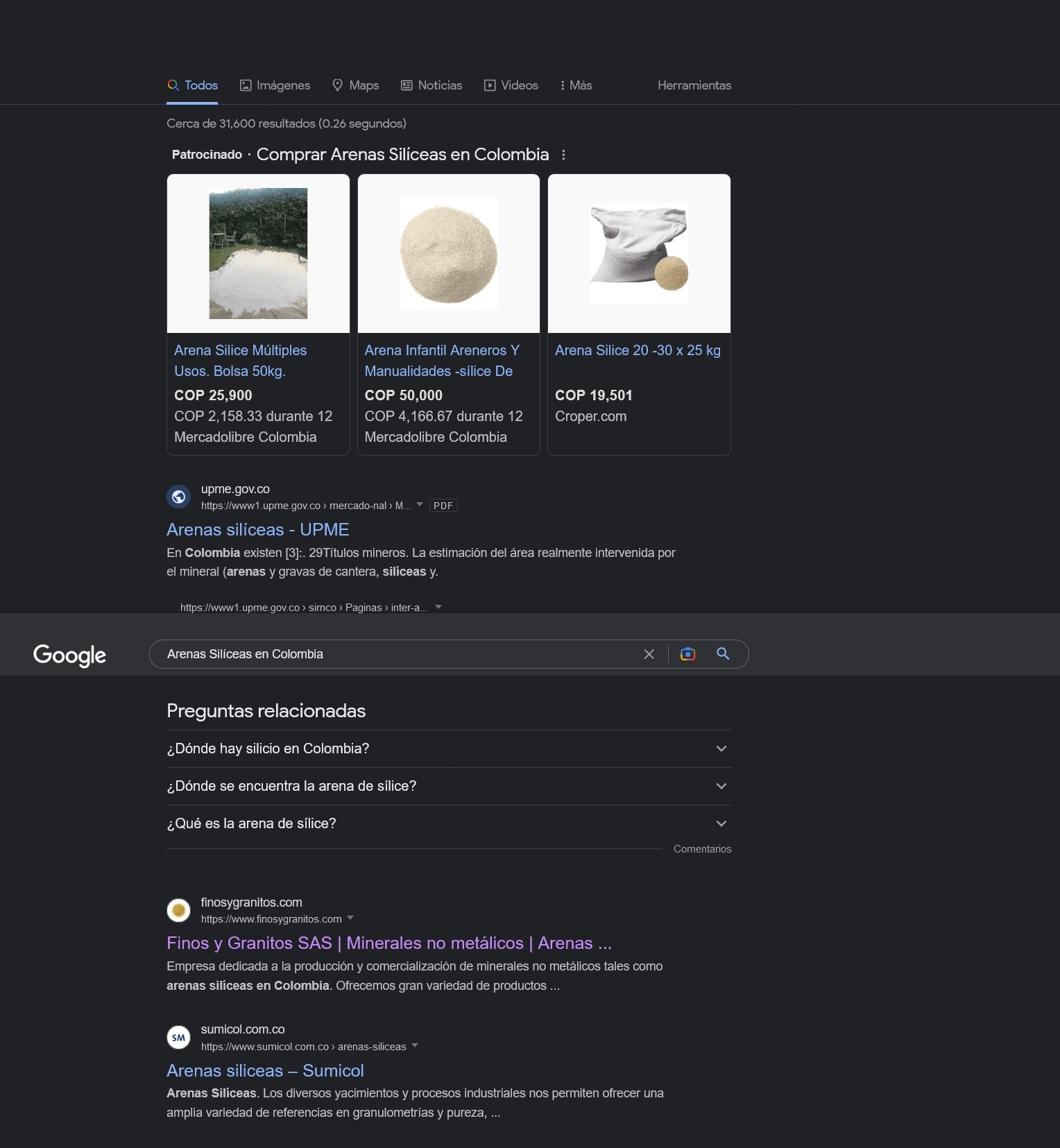1060x1148 pixels.
Task: Click the PDF label badge
Action: click(x=443, y=506)
